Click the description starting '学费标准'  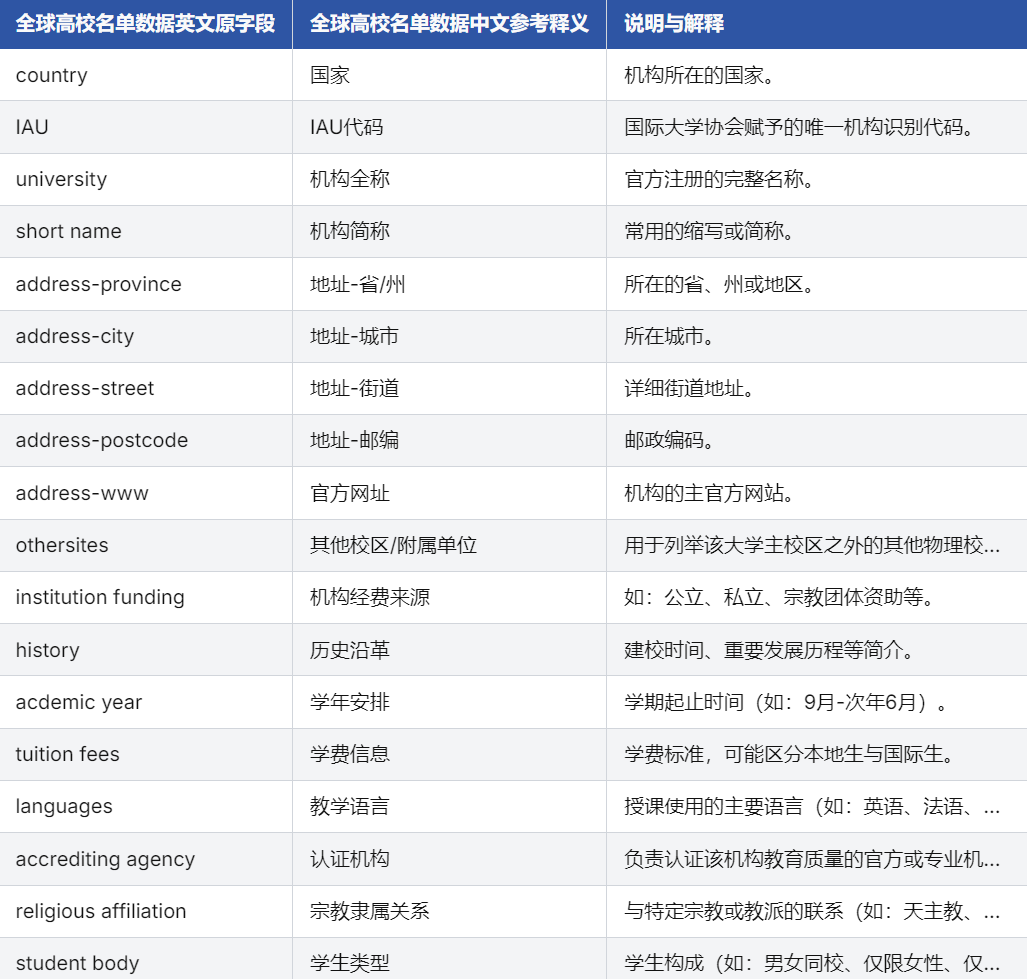(789, 754)
